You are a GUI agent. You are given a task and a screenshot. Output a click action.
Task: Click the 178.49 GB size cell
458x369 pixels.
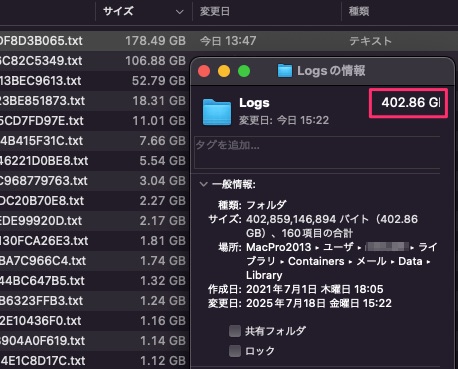155,41
